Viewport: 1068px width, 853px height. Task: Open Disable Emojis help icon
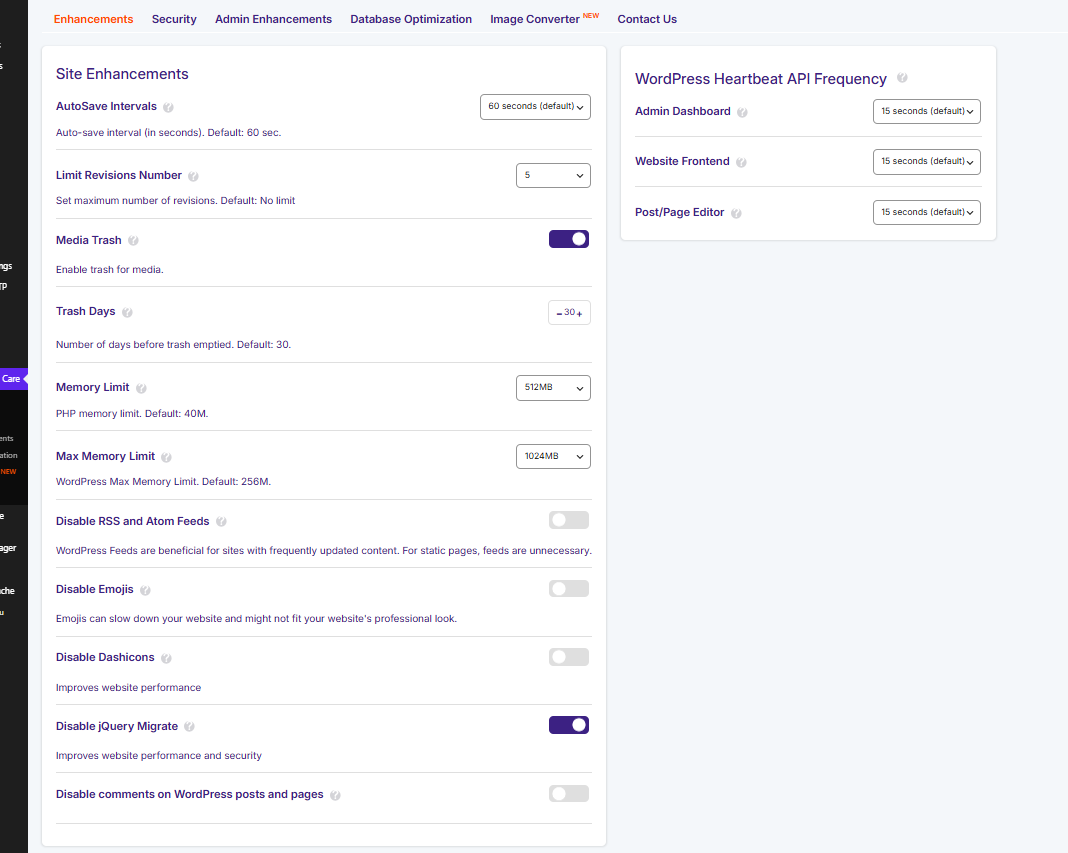(x=145, y=590)
